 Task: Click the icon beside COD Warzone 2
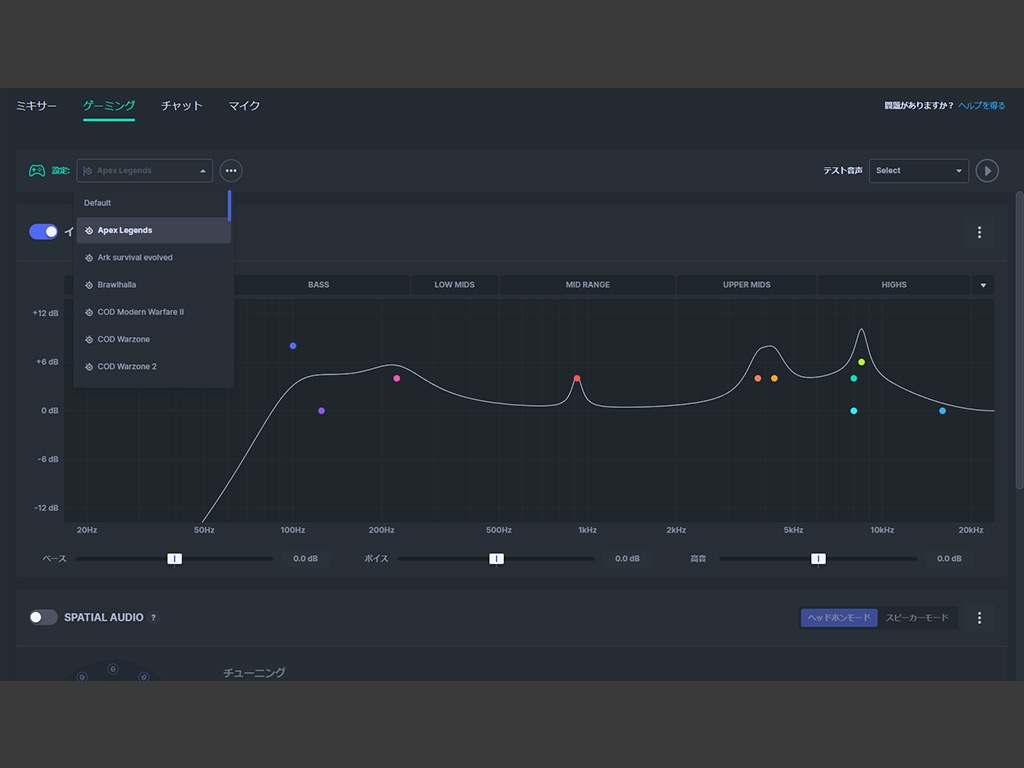pyautogui.click(x=89, y=367)
